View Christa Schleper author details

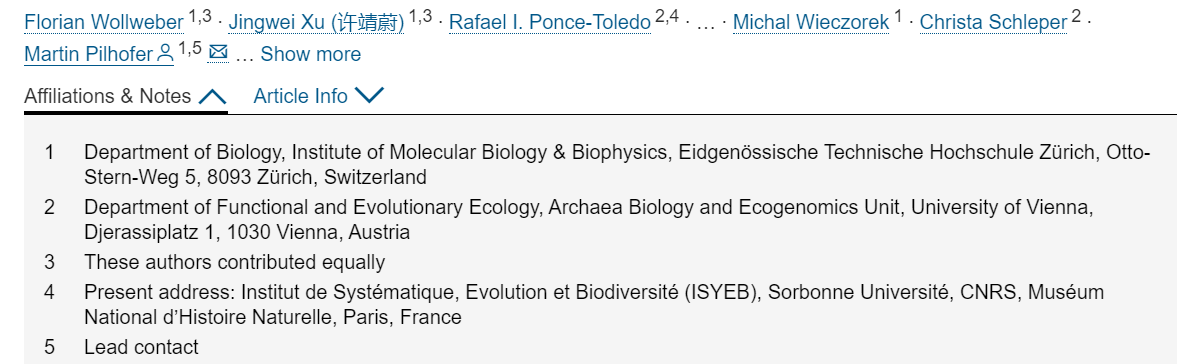(x=993, y=23)
